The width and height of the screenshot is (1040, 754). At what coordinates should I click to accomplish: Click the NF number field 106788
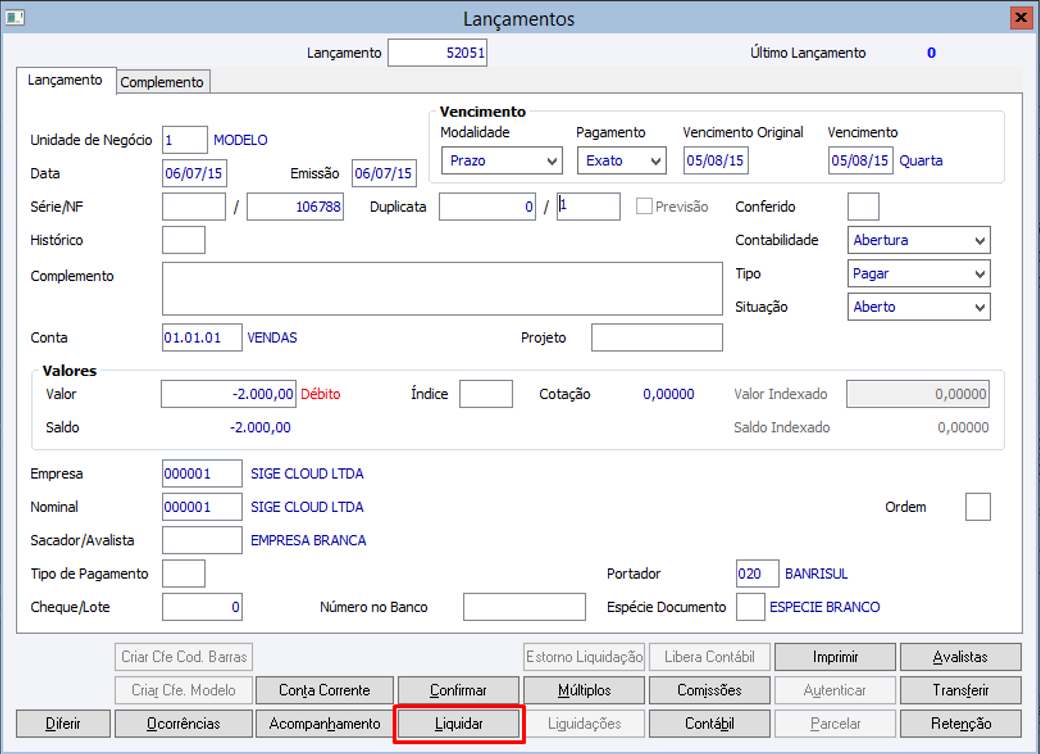click(x=295, y=206)
